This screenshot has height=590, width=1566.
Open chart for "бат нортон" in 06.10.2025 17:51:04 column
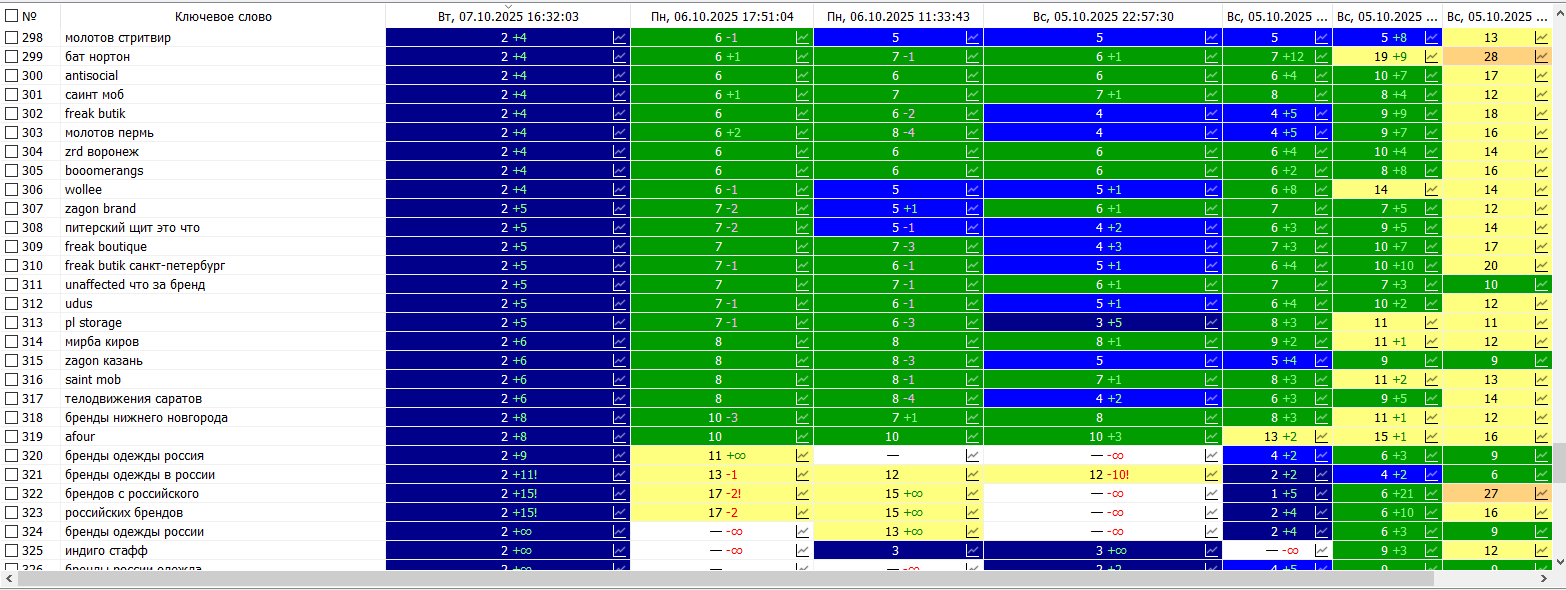pyautogui.click(x=802, y=57)
